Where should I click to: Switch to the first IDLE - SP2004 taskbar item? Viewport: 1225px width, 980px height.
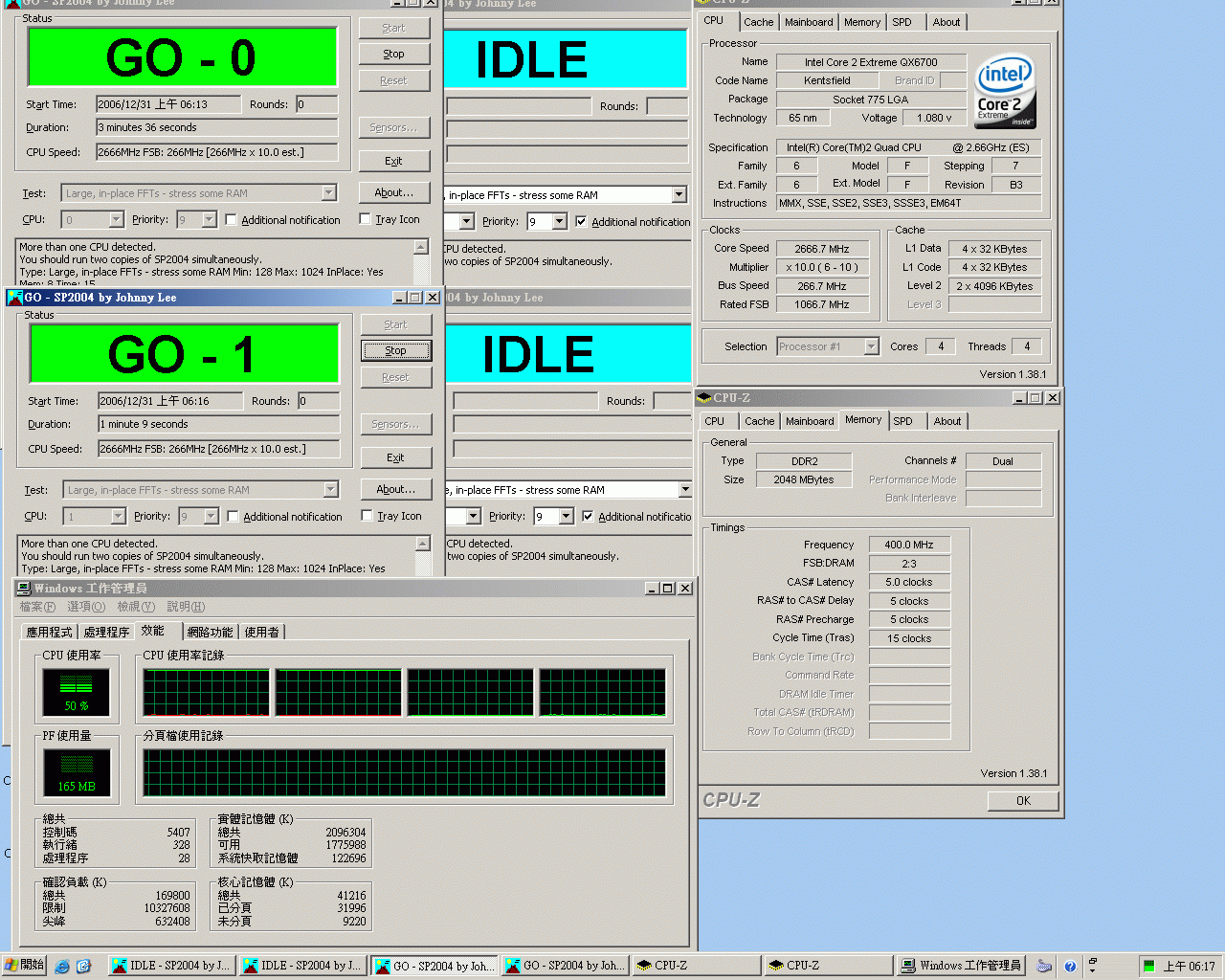point(170,966)
